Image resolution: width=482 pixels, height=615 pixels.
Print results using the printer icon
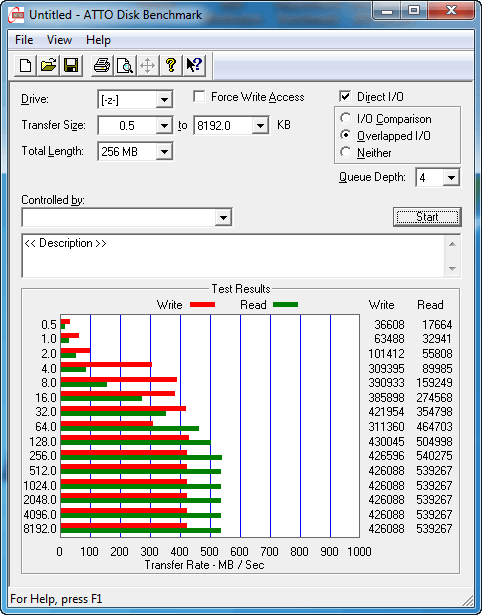pyautogui.click(x=102, y=65)
